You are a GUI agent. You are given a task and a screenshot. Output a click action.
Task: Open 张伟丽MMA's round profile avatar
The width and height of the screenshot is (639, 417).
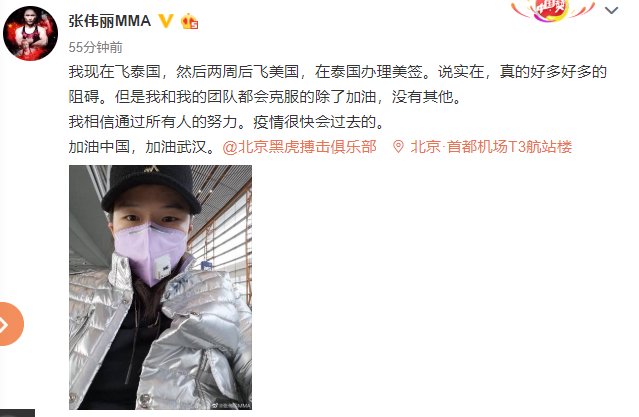[31, 33]
